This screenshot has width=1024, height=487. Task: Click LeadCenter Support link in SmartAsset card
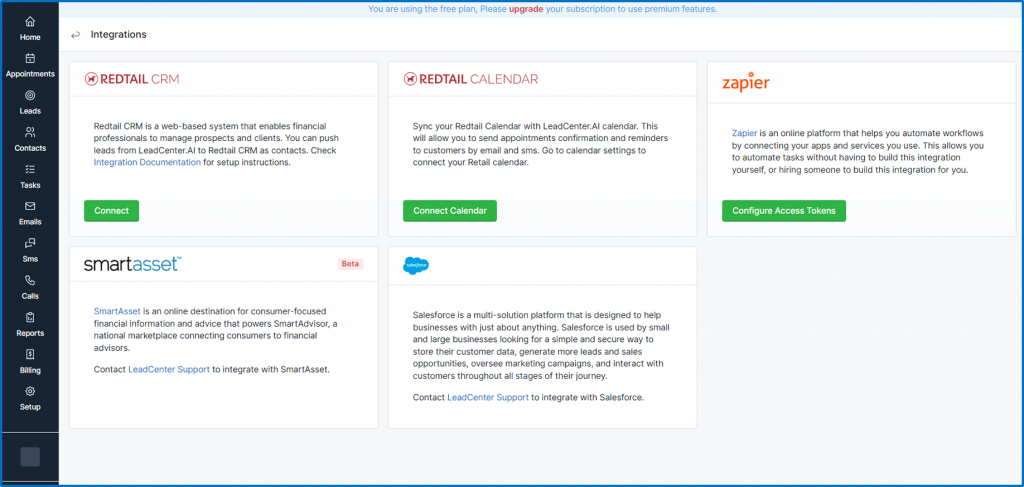[169, 369]
